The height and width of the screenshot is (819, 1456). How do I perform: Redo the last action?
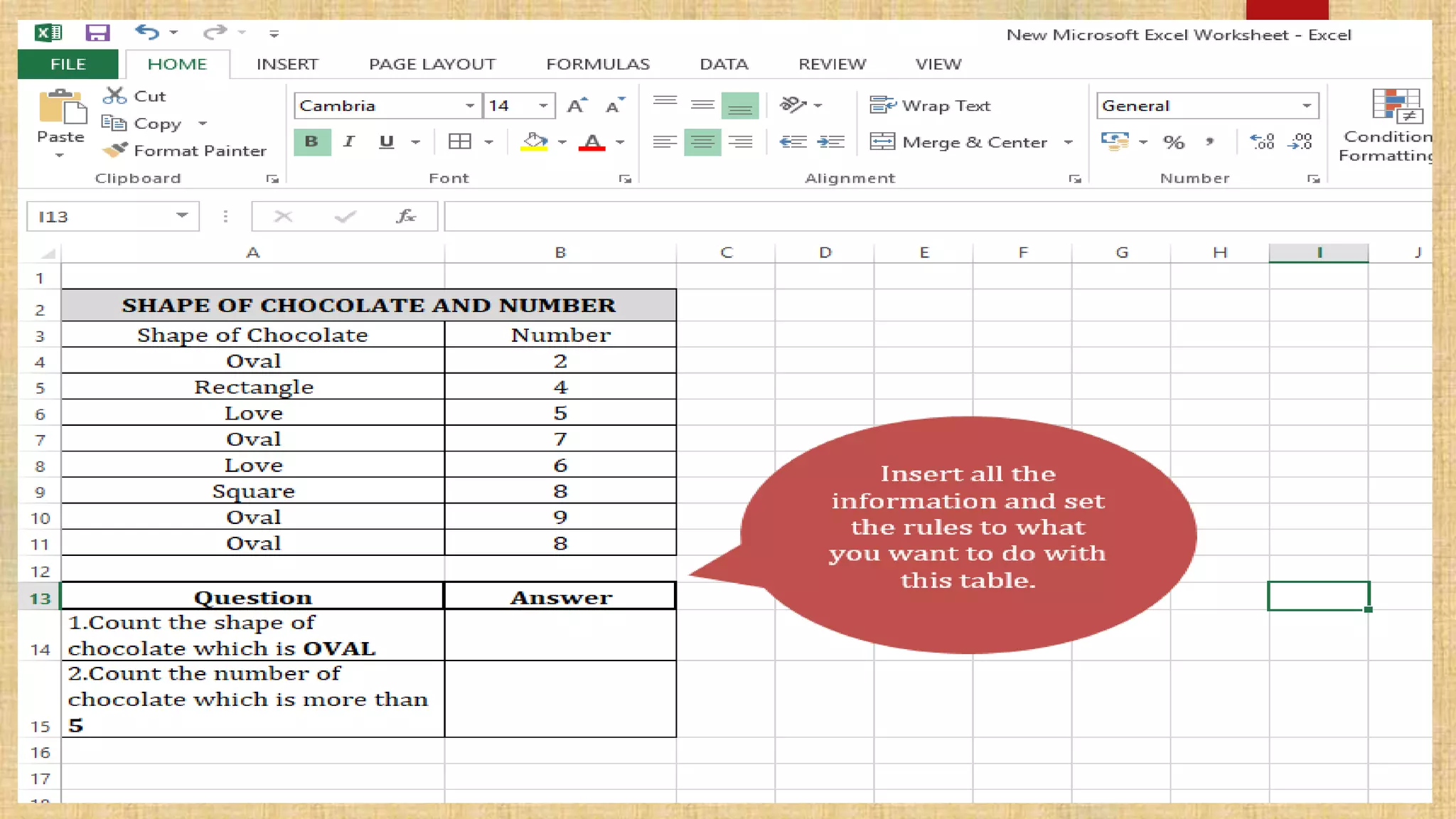[214, 32]
